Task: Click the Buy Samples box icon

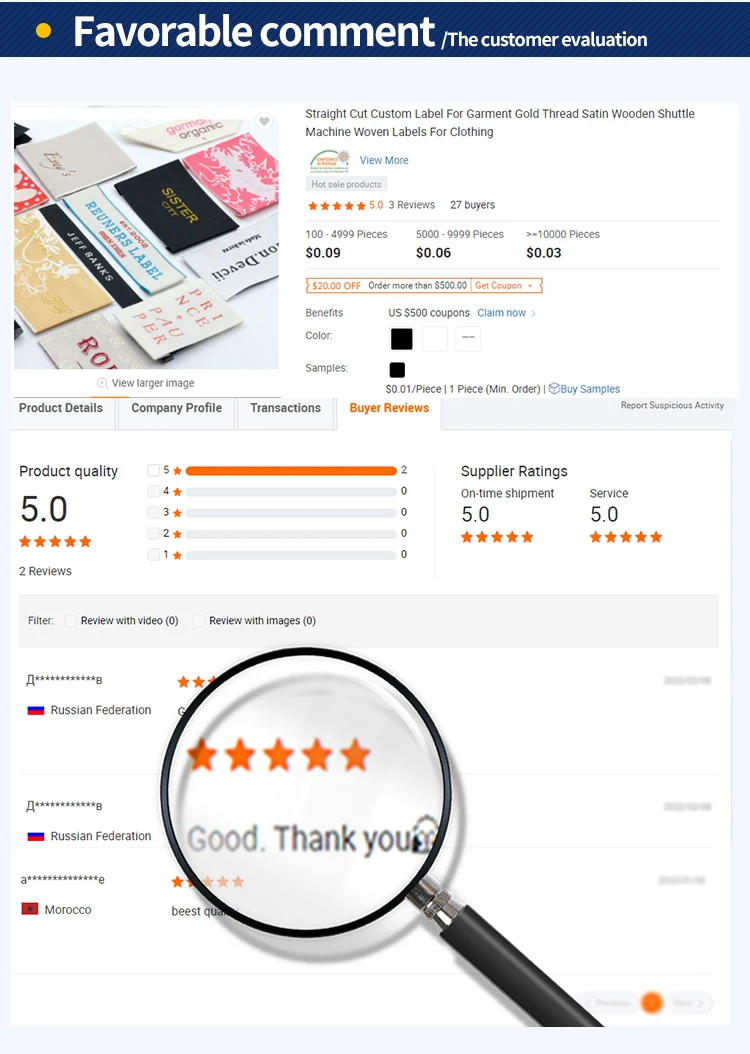Action: (x=554, y=389)
